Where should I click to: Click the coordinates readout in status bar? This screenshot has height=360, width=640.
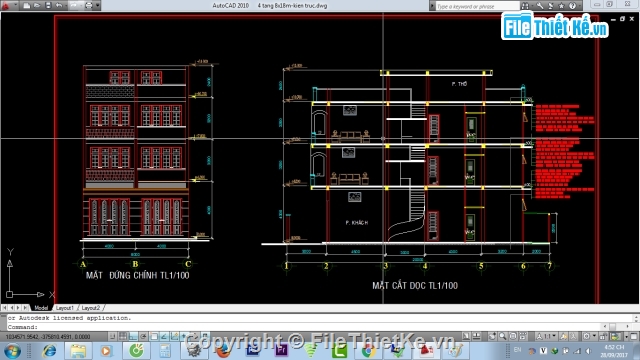48,337
